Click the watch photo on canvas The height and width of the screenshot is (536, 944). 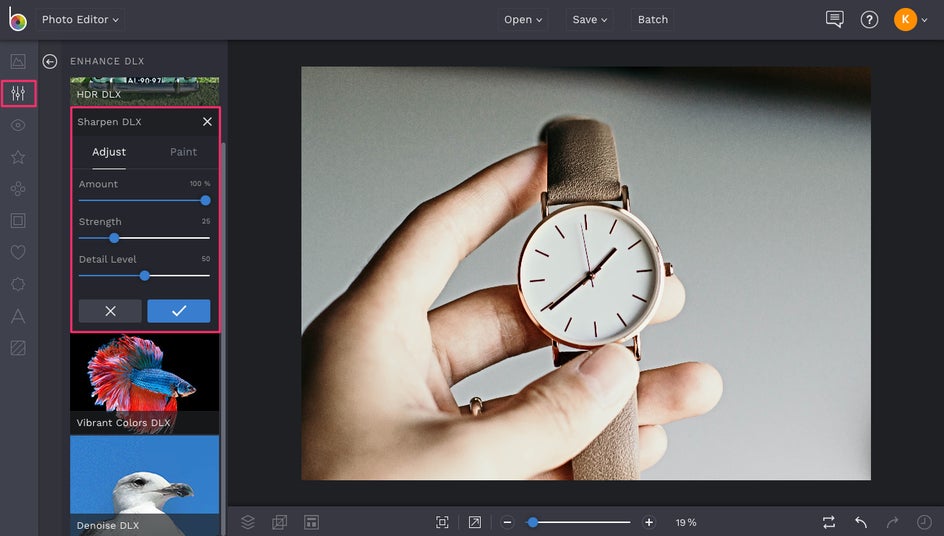pyautogui.click(x=586, y=273)
